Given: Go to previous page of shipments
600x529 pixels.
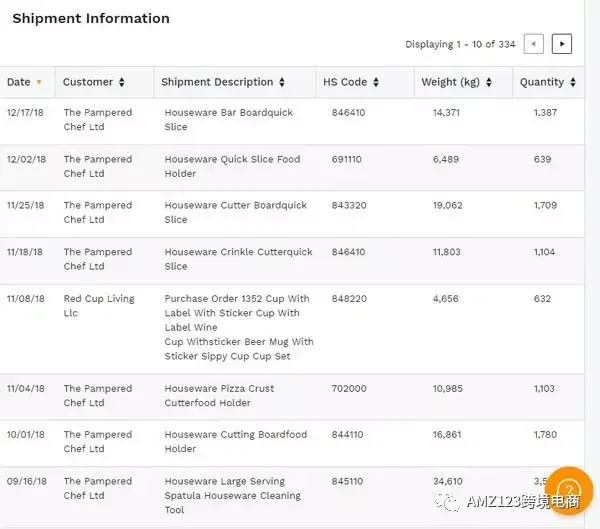Looking at the screenshot, I should point(533,44).
